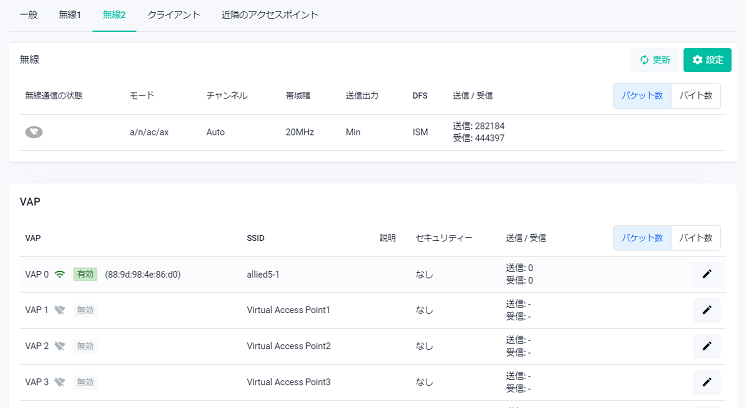The image size is (746, 408).
Task: Edit VAP 0 with pencil icon
Action: coord(707,274)
